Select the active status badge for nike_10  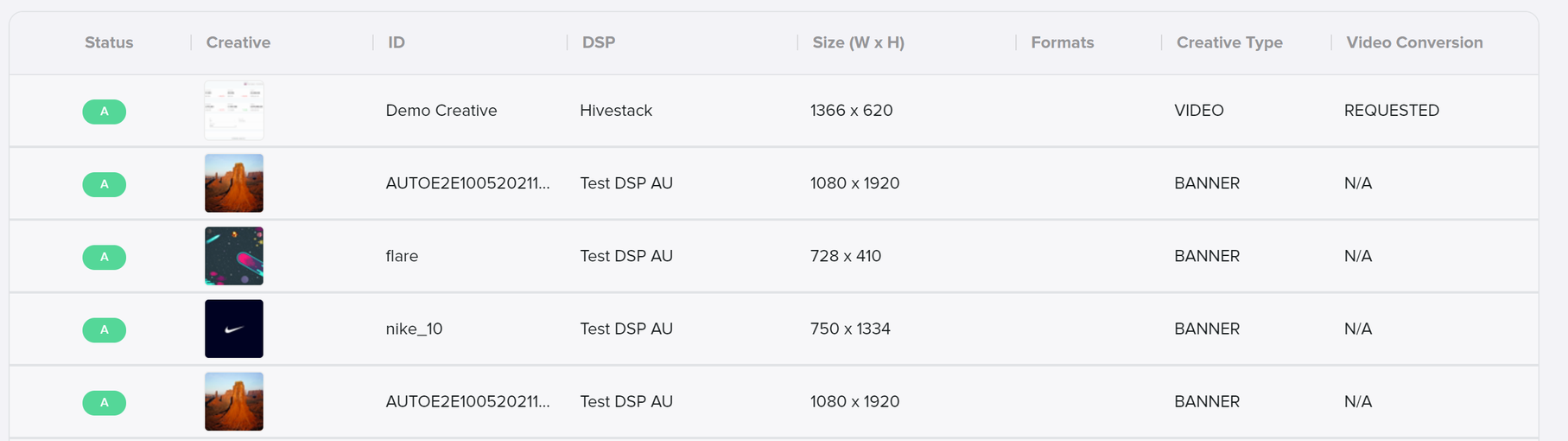105,329
